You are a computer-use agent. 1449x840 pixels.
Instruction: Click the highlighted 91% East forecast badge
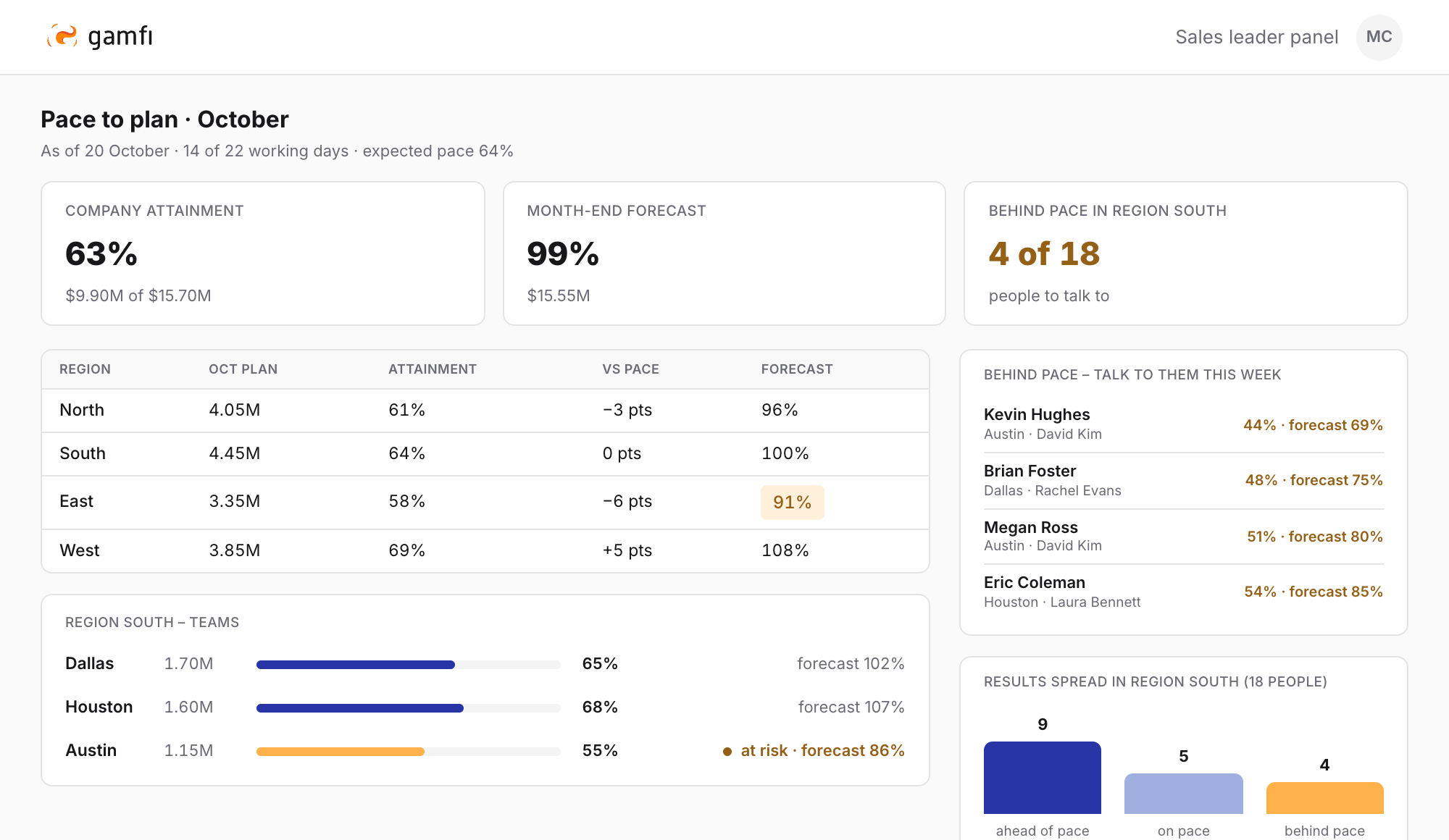792,502
